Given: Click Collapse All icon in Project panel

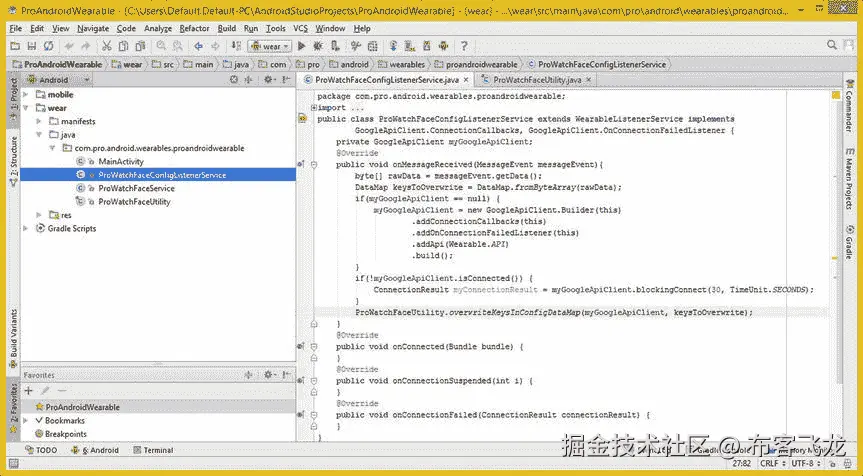Looking at the screenshot, I should pyautogui.click(x=248, y=80).
